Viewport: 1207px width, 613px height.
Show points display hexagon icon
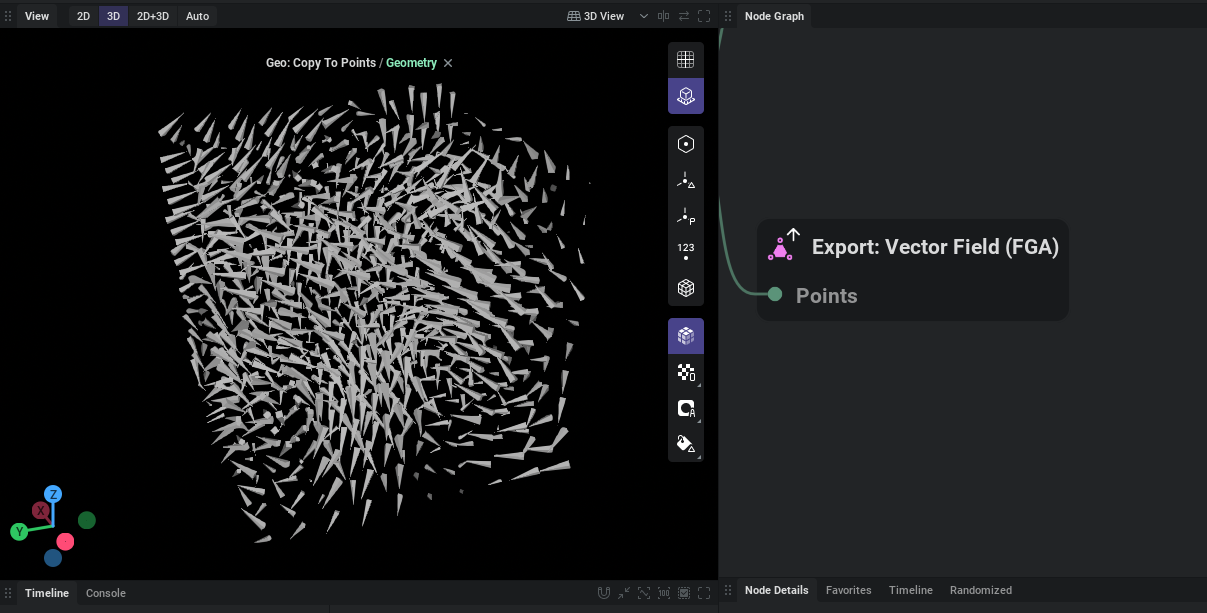(685, 144)
